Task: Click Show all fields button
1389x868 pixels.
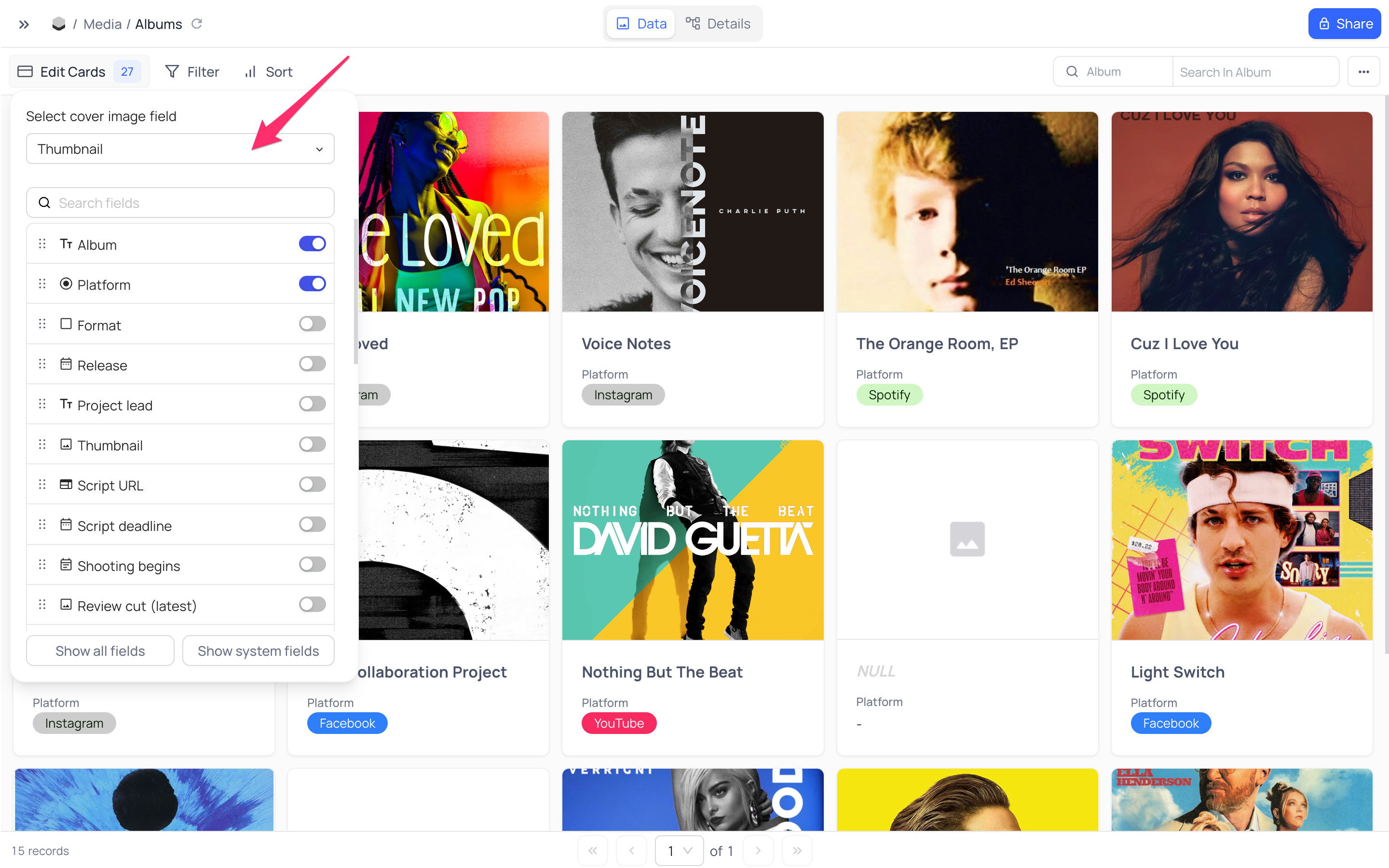Action: tap(100, 651)
